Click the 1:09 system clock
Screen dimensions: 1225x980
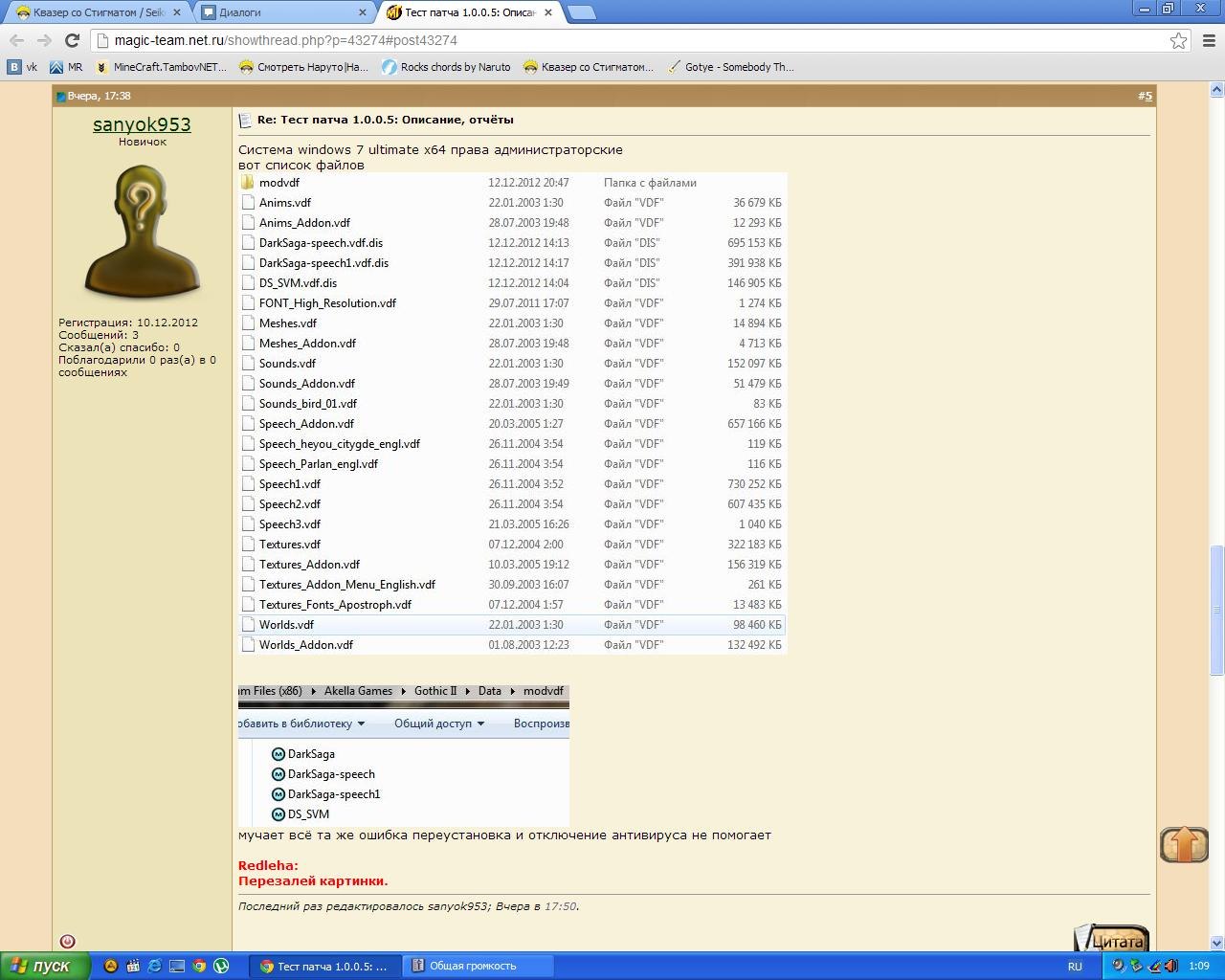pos(1199,967)
